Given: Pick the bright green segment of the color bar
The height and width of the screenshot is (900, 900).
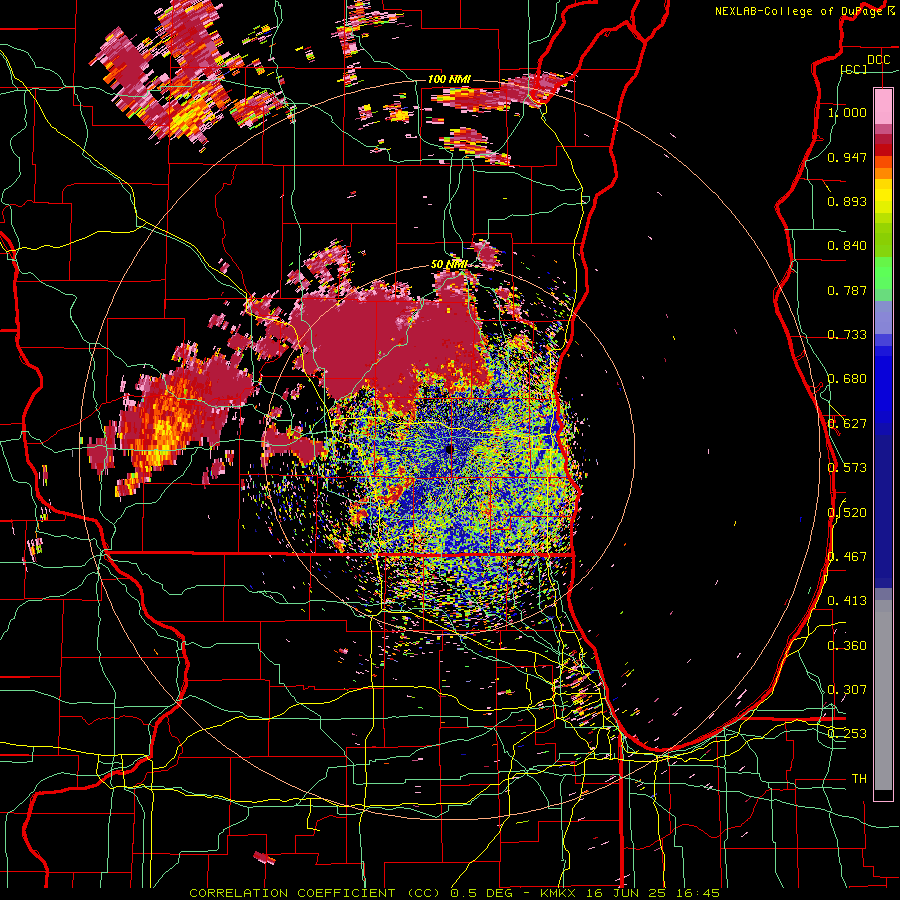Looking at the screenshot, I should [x=883, y=273].
